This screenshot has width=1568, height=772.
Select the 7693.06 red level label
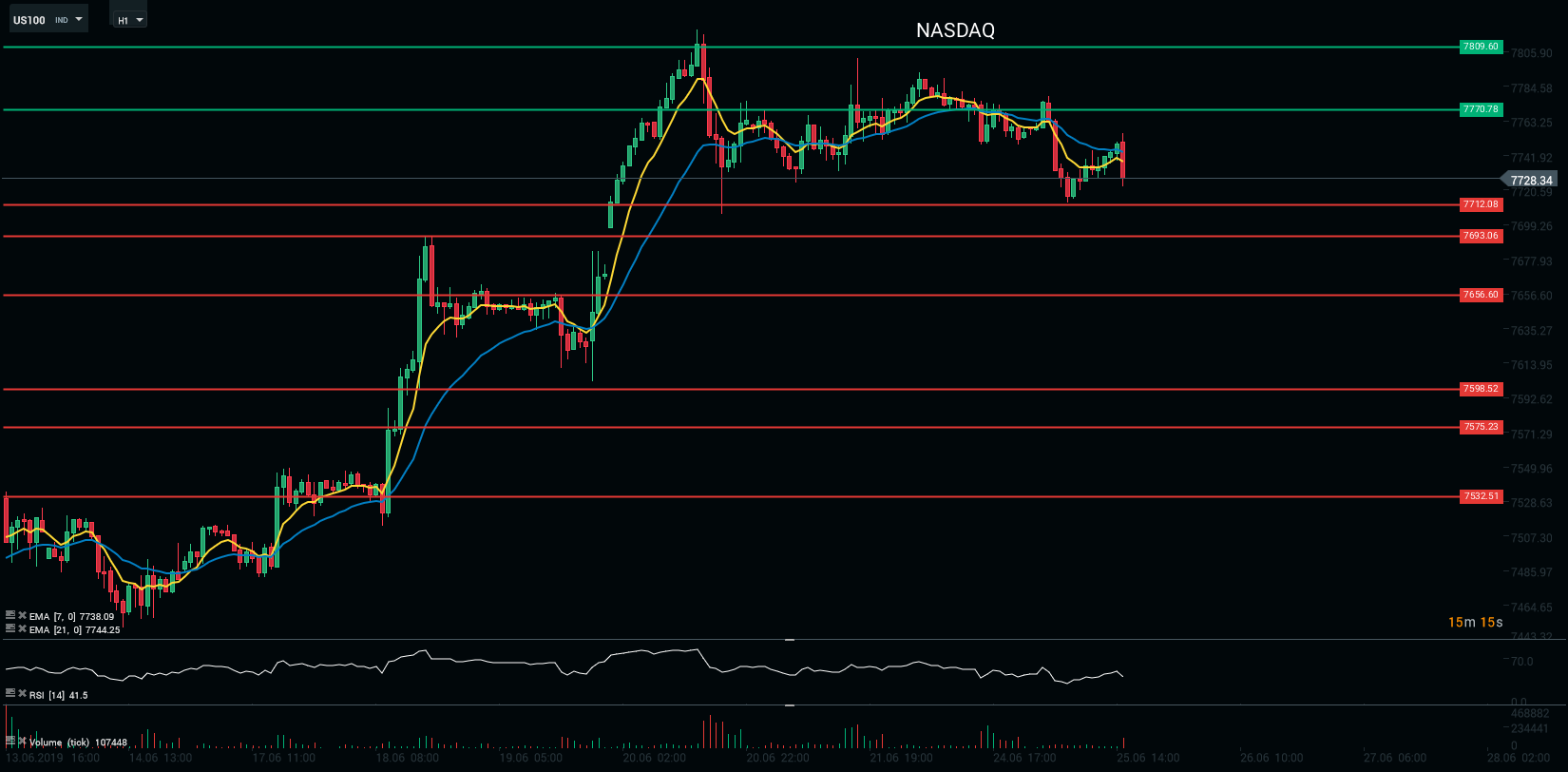pyautogui.click(x=1481, y=236)
